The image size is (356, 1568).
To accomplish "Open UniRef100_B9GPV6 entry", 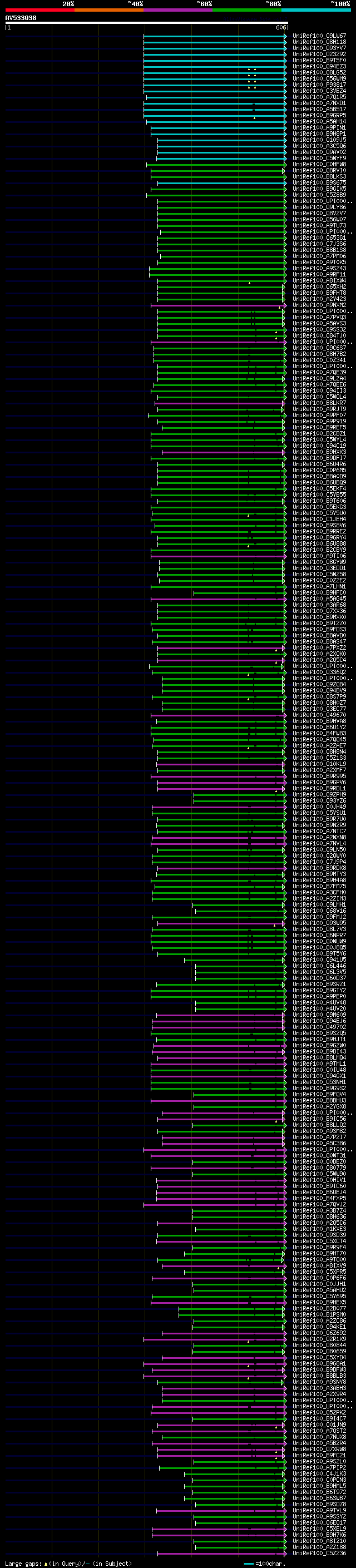I will tap(319, 782).
